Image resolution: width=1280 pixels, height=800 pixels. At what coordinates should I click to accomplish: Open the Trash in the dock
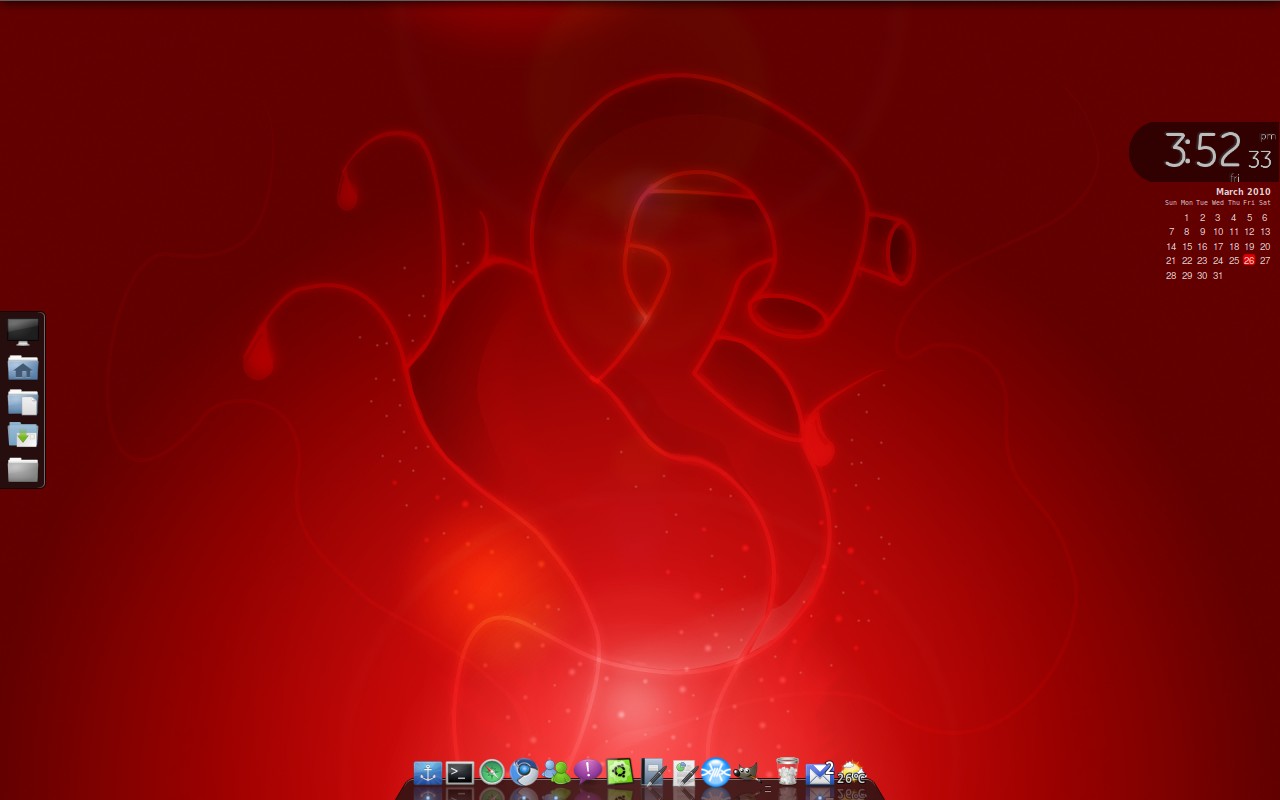coord(788,771)
